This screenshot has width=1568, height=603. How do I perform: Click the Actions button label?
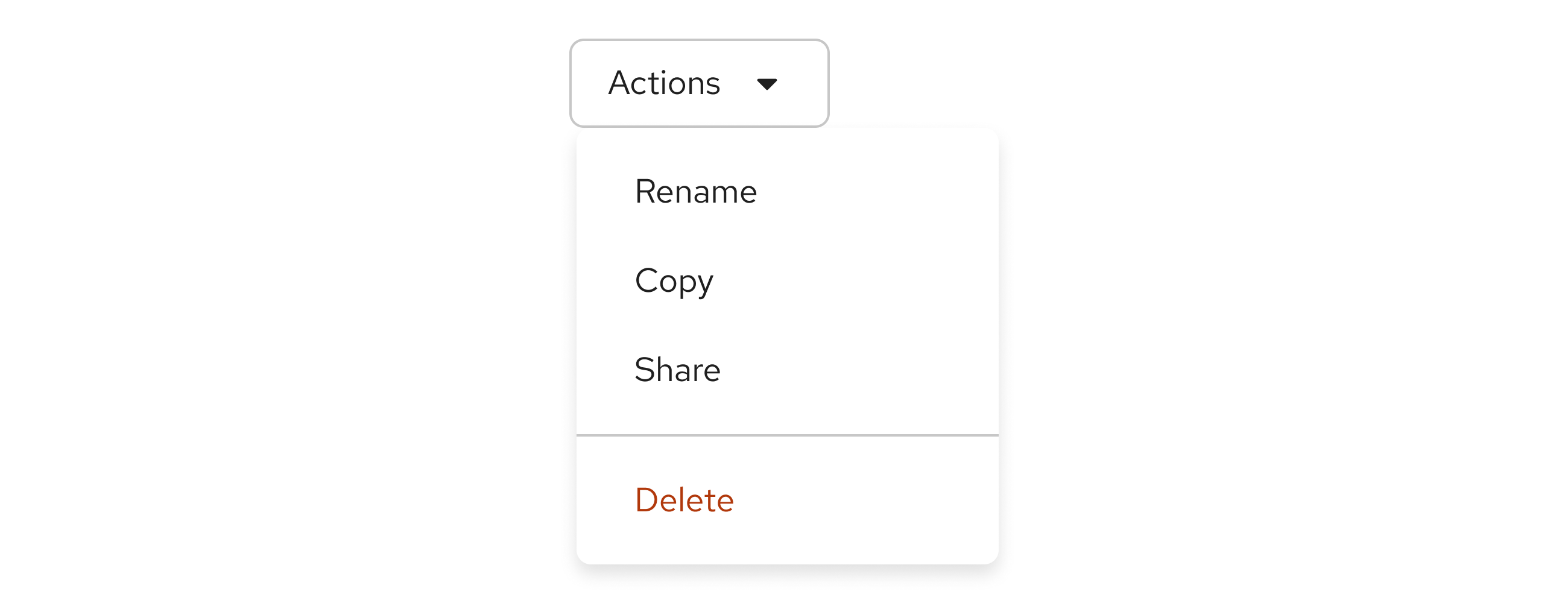click(664, 83)
